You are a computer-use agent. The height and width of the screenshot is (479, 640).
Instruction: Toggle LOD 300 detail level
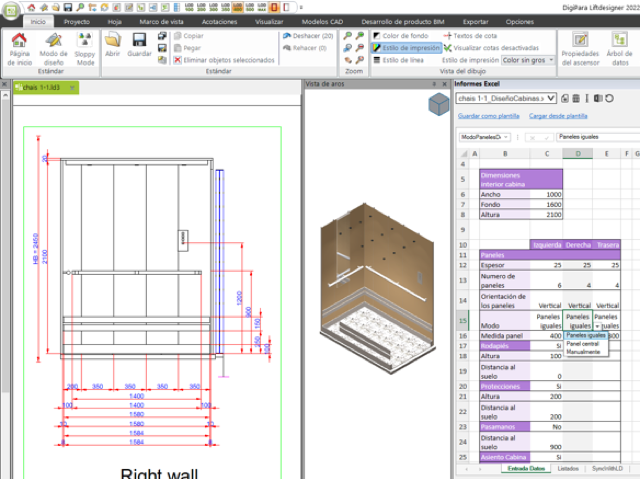pyautogui.click(x=213, y=7)
